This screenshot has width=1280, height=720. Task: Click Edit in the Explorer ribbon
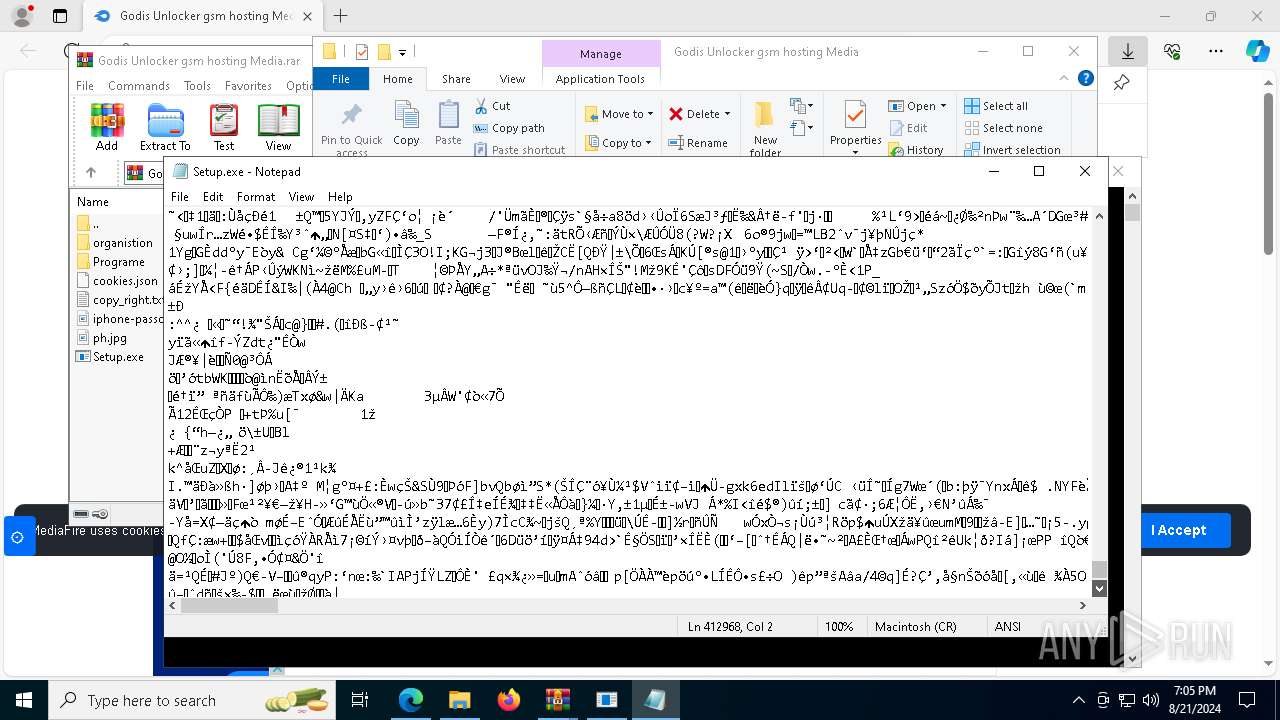pyautogui.click(x=908, y=128)
